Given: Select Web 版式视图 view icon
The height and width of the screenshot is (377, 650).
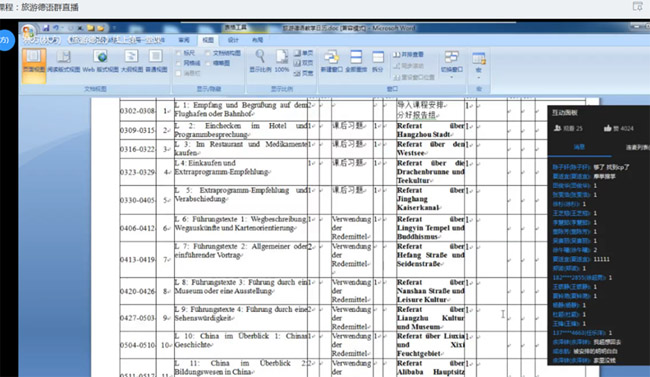Looking at the screenshot, I should click(101, 61).
